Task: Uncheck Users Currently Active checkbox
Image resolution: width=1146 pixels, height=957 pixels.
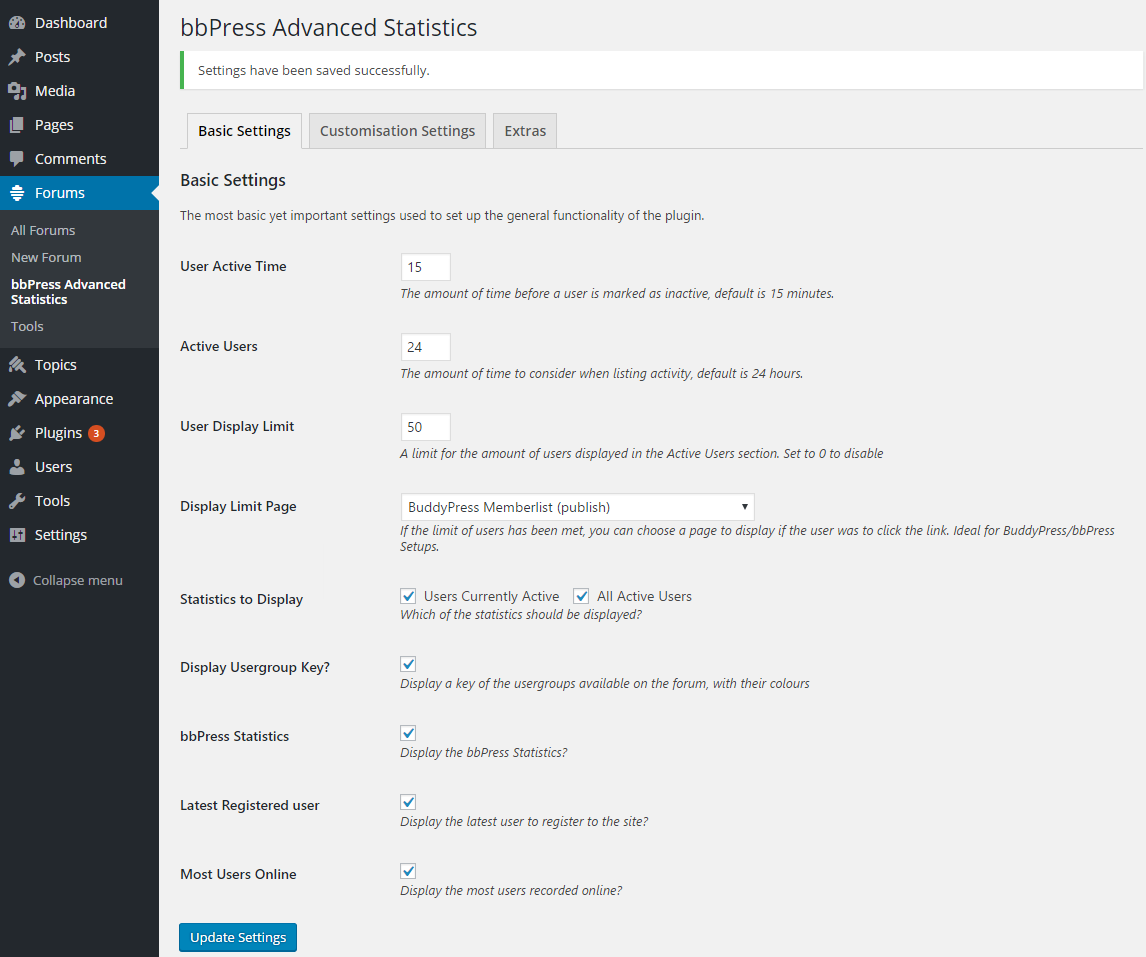Action: 409,596
